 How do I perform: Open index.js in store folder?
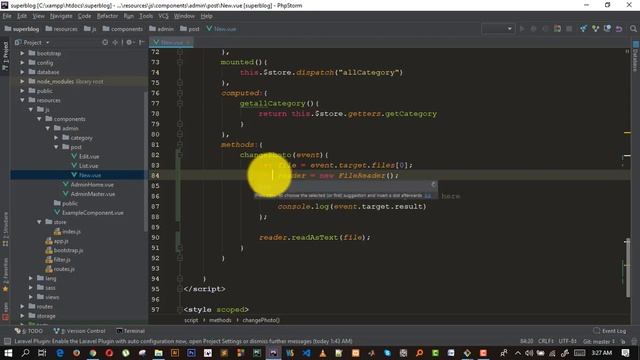[x=71, y=232]
